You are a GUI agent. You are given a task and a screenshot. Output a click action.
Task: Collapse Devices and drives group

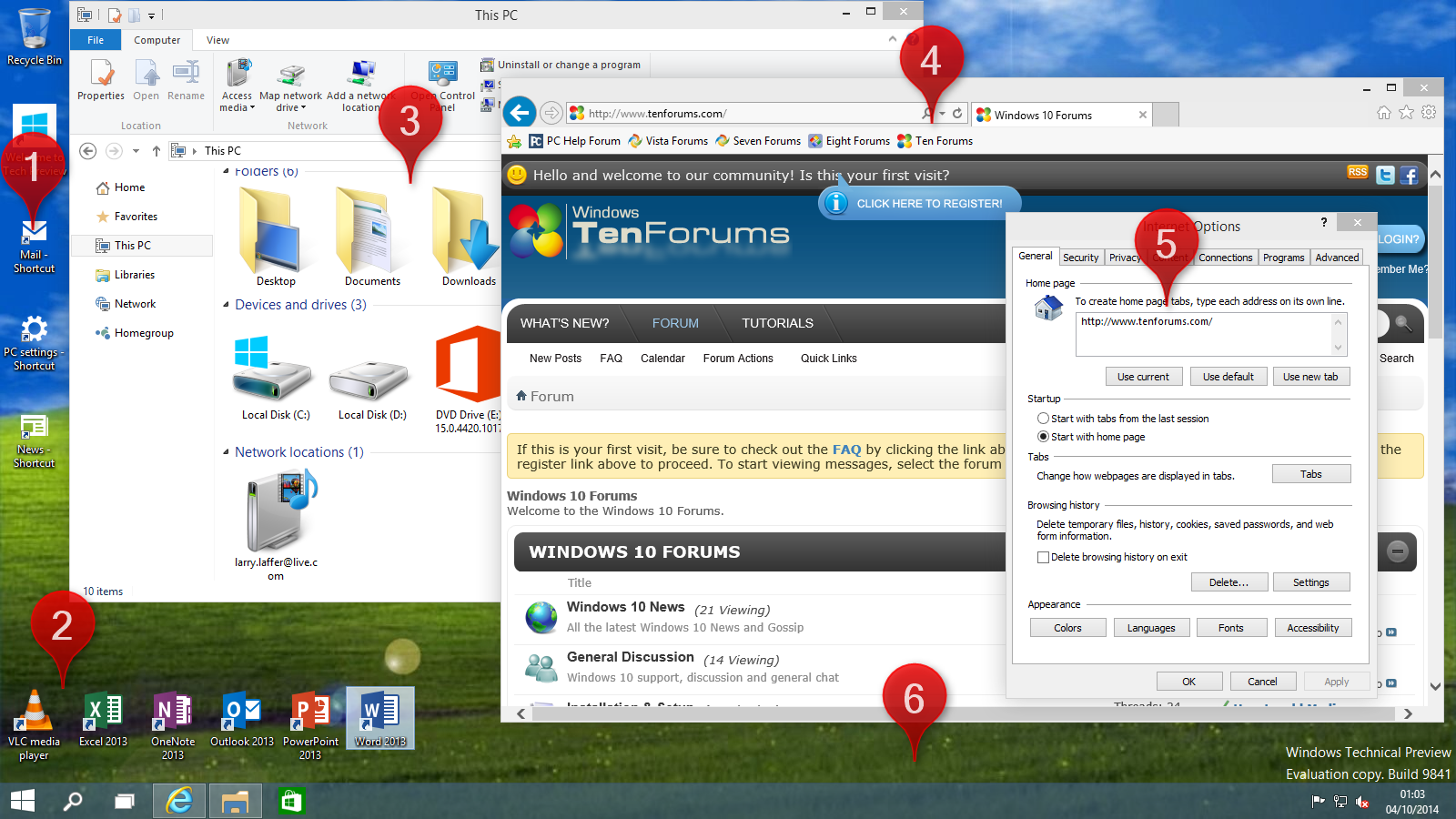tap(226, 305)
